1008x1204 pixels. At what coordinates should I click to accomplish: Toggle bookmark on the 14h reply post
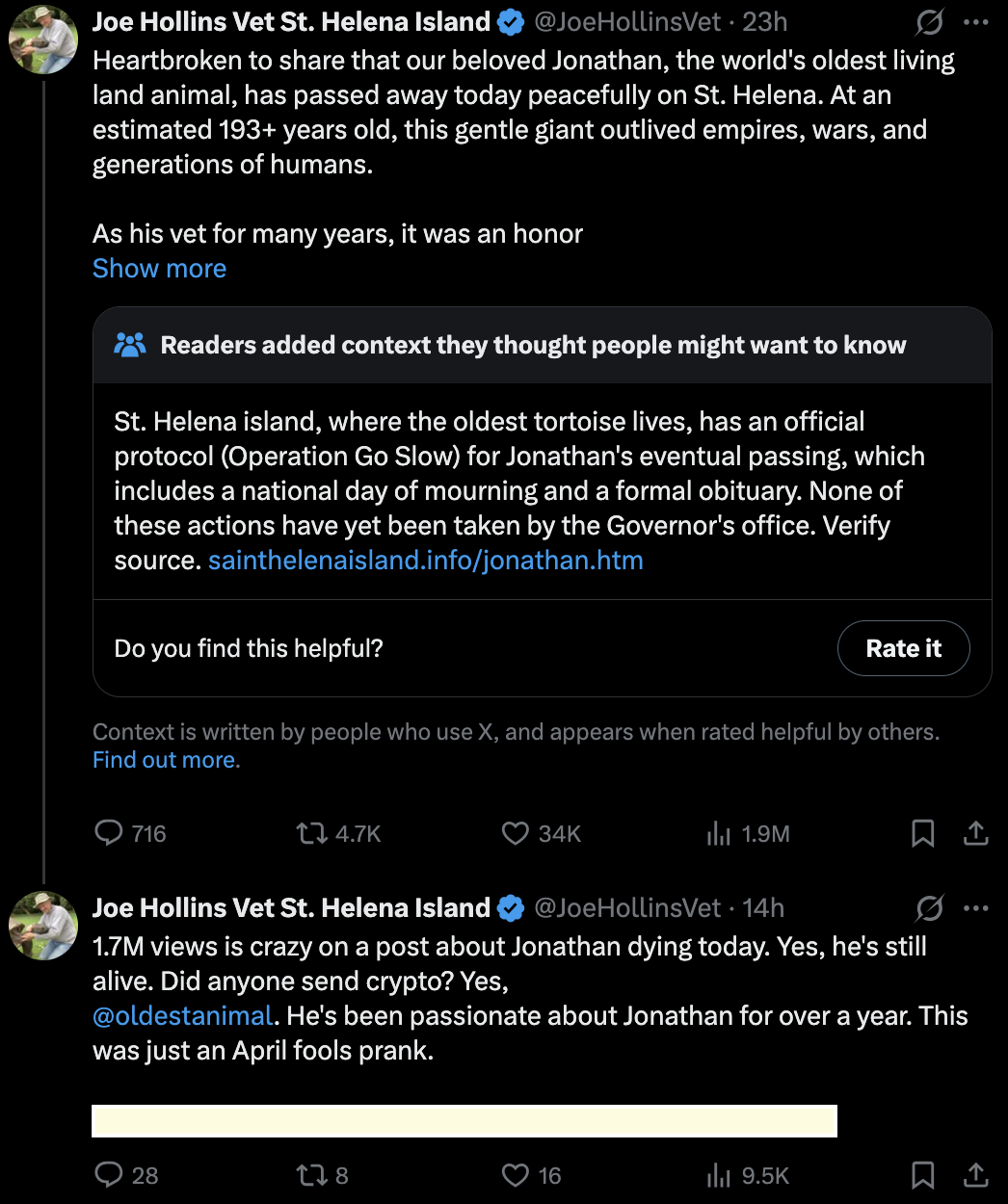(x=922, y=1175)
